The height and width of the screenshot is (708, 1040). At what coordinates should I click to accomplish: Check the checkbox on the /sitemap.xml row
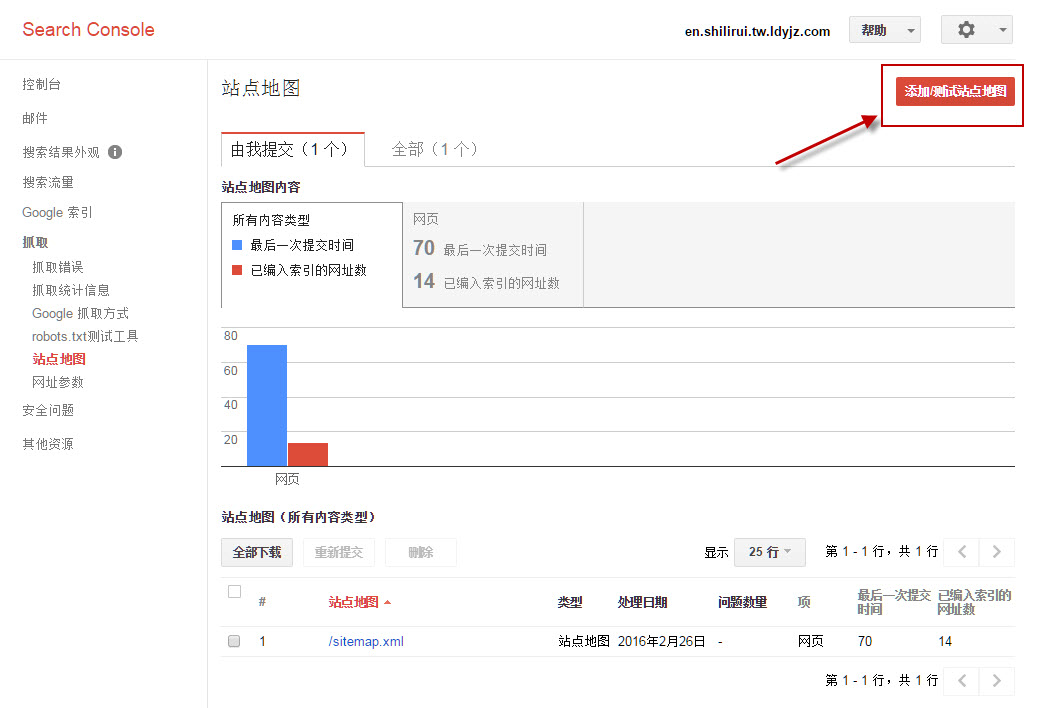[234, 641]
